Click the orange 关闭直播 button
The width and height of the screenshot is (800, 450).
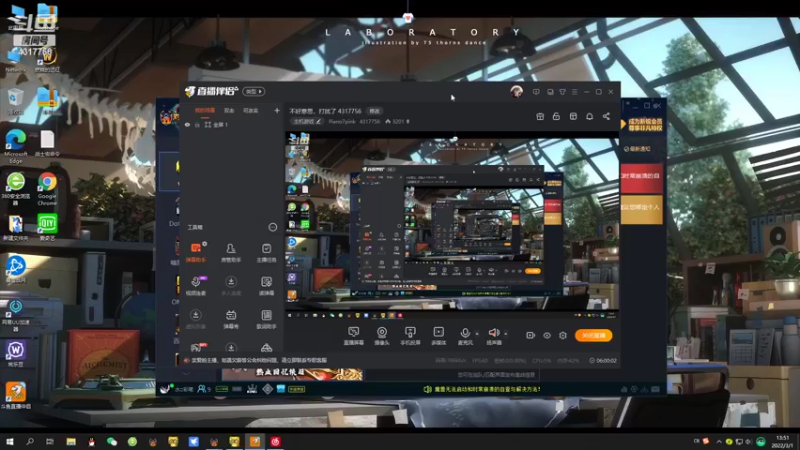point(593,335)
